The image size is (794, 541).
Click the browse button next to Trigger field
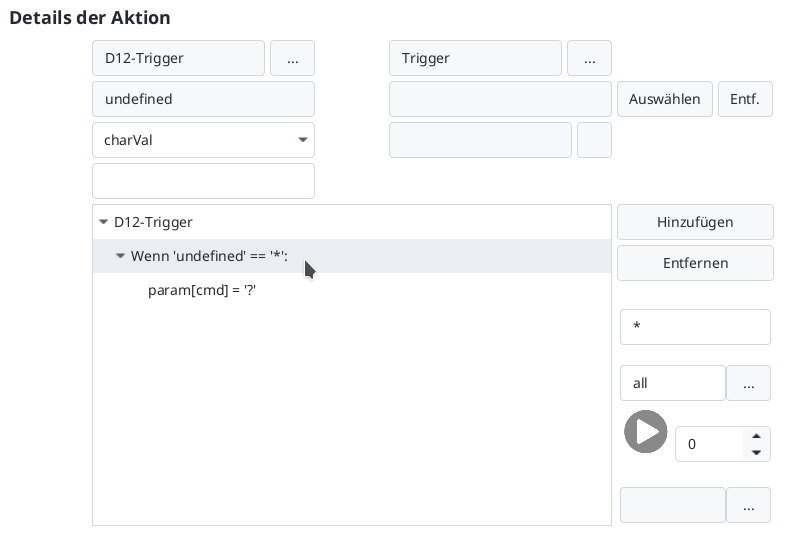589,59
